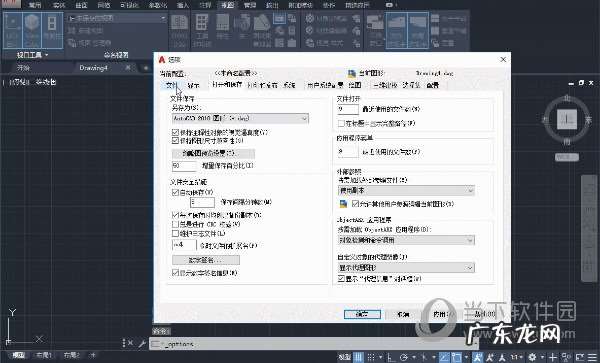
Task: Open the 用户系统配置 tab
Action: coord(325,85)
